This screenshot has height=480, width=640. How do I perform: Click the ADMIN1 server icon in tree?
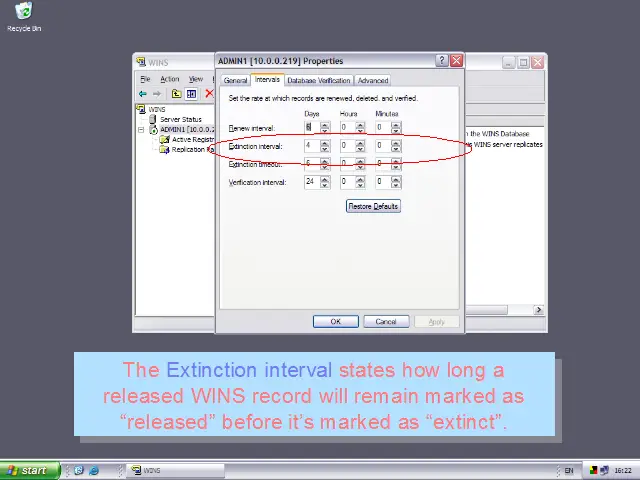pyautogui.click(x=153, y=130)
